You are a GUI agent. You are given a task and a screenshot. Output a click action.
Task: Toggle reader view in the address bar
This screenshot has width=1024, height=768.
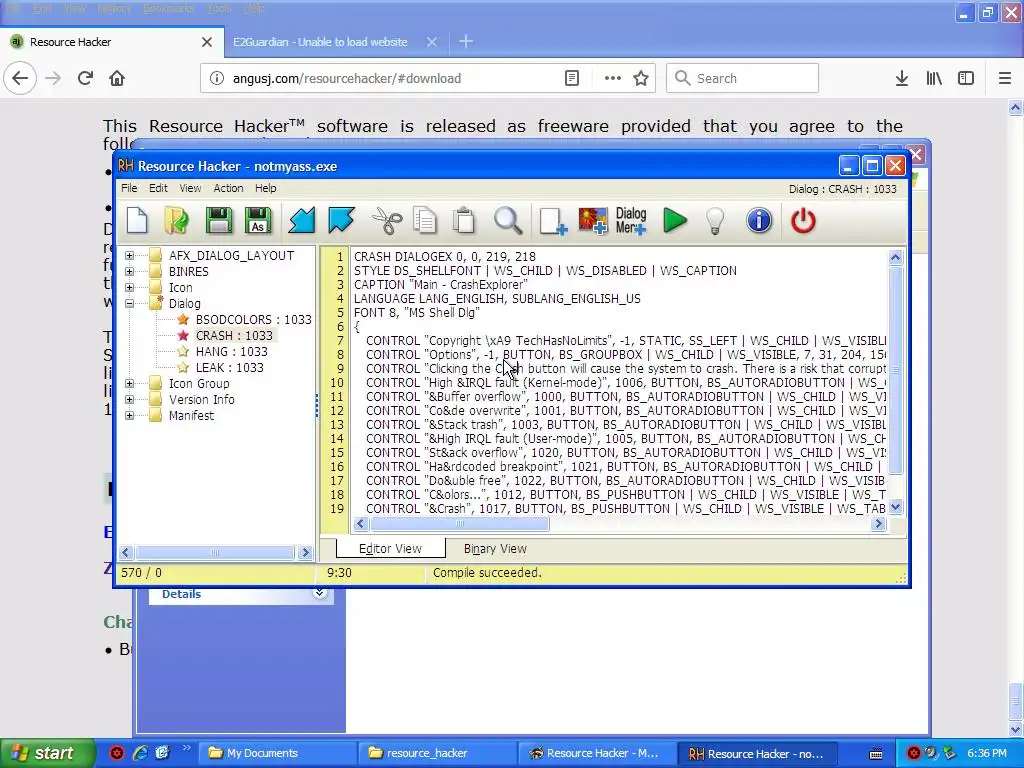pos(571,78)
